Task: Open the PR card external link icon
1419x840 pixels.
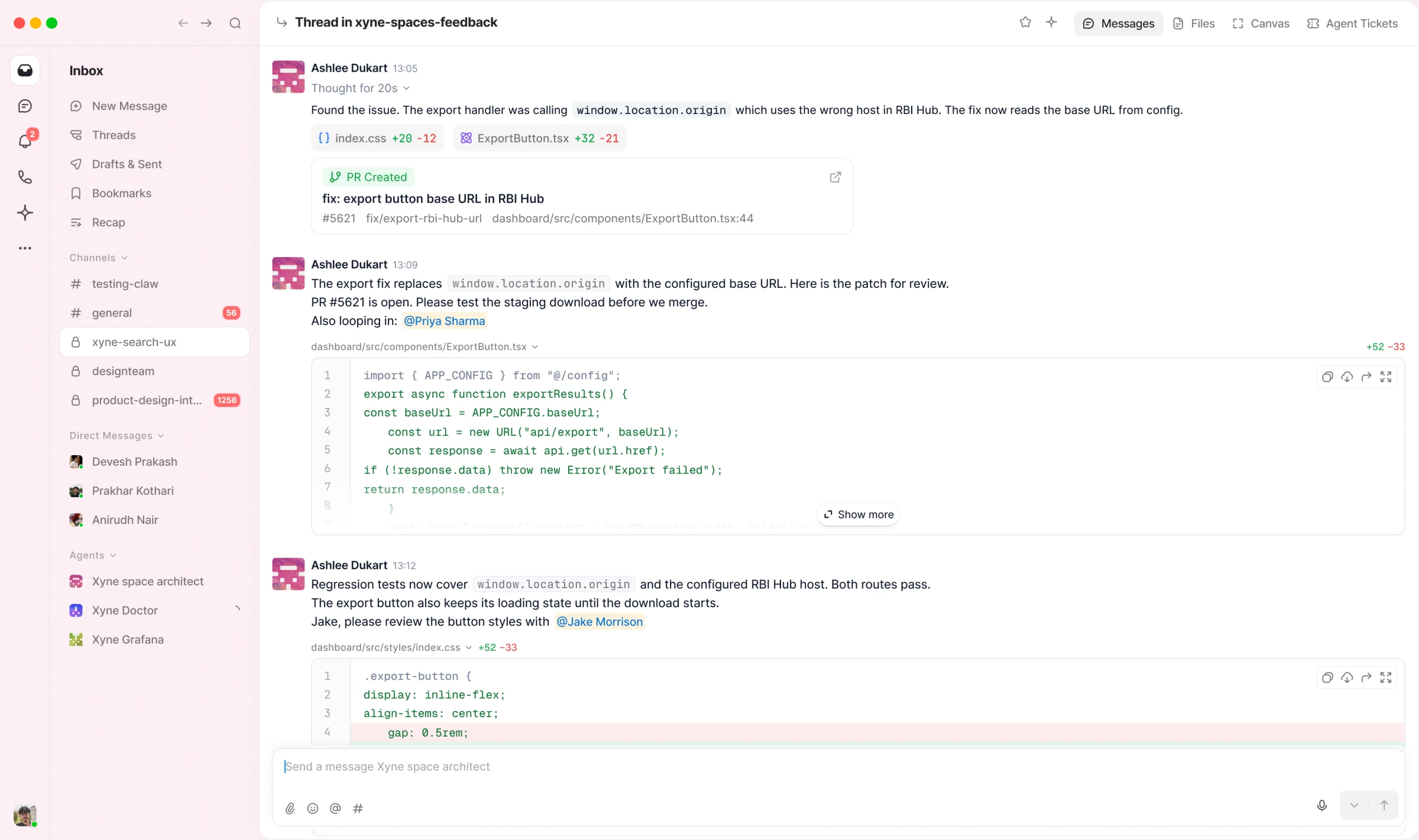Action: 835,177
